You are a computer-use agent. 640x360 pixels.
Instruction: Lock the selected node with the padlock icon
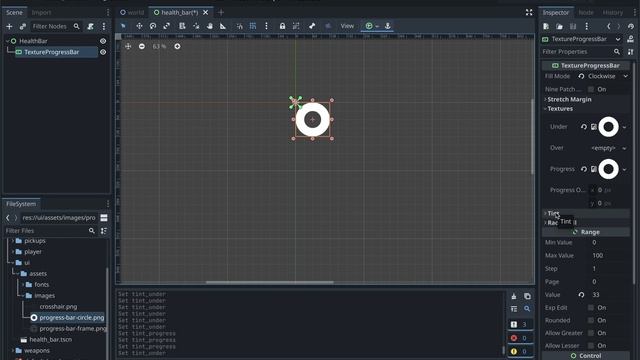click(282, 26)
